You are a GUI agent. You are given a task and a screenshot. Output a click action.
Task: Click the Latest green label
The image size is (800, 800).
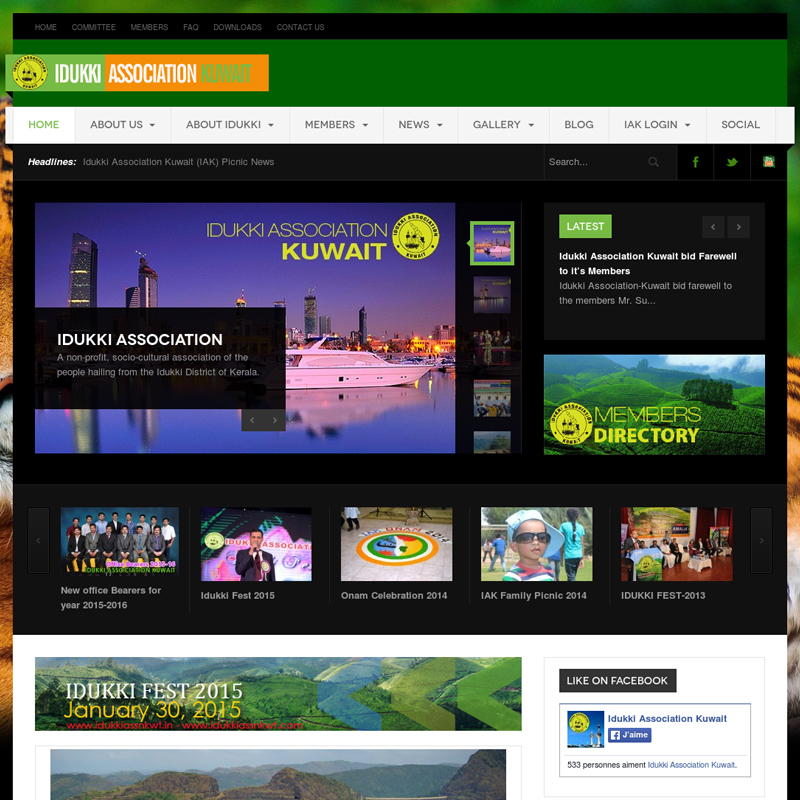(585, 226)
